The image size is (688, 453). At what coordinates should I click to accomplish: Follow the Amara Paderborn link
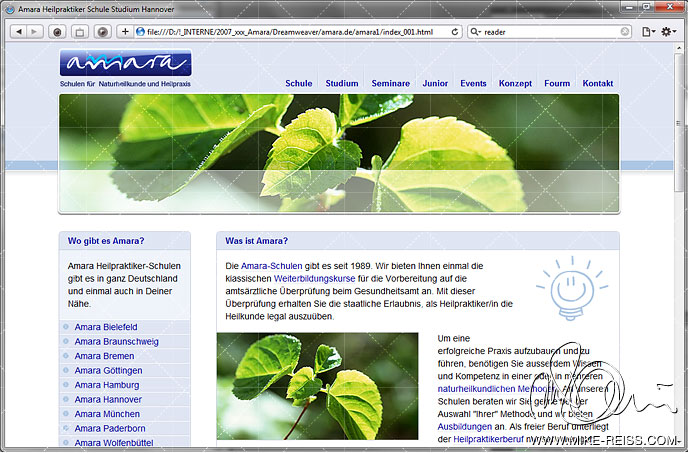[x=110, y=428]
